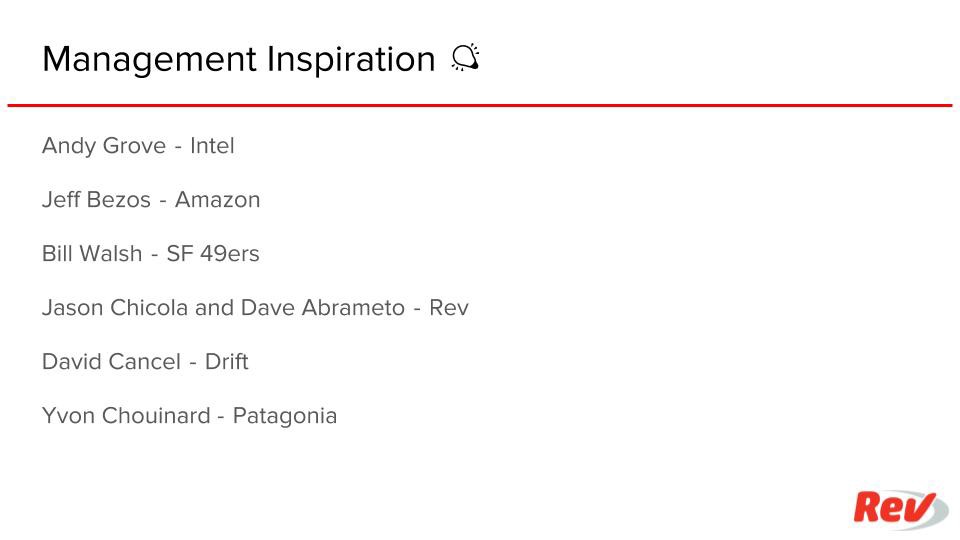Image resolution: width=960 pixels, height=540 pixels.
Task: Click the name "Dave Abrameto"
Action: click(322, 308)
